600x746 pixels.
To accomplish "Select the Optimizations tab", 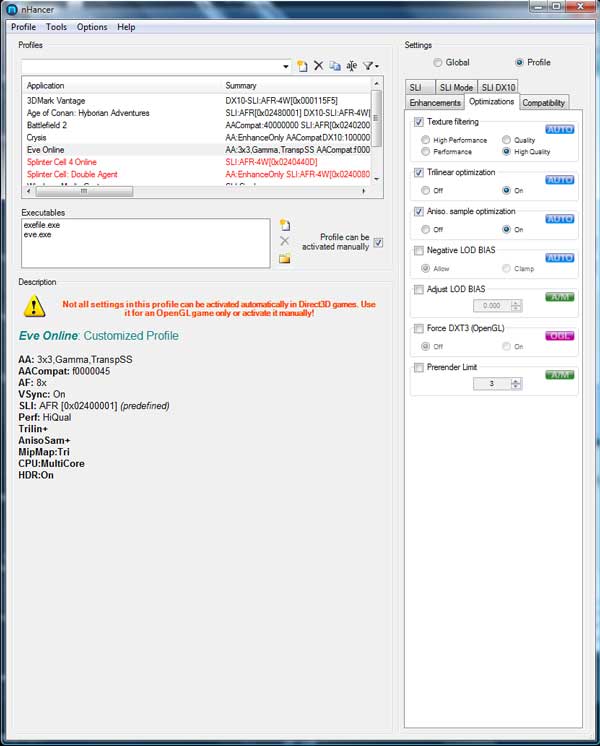I will pyautogui.click(x=492, y=102).
